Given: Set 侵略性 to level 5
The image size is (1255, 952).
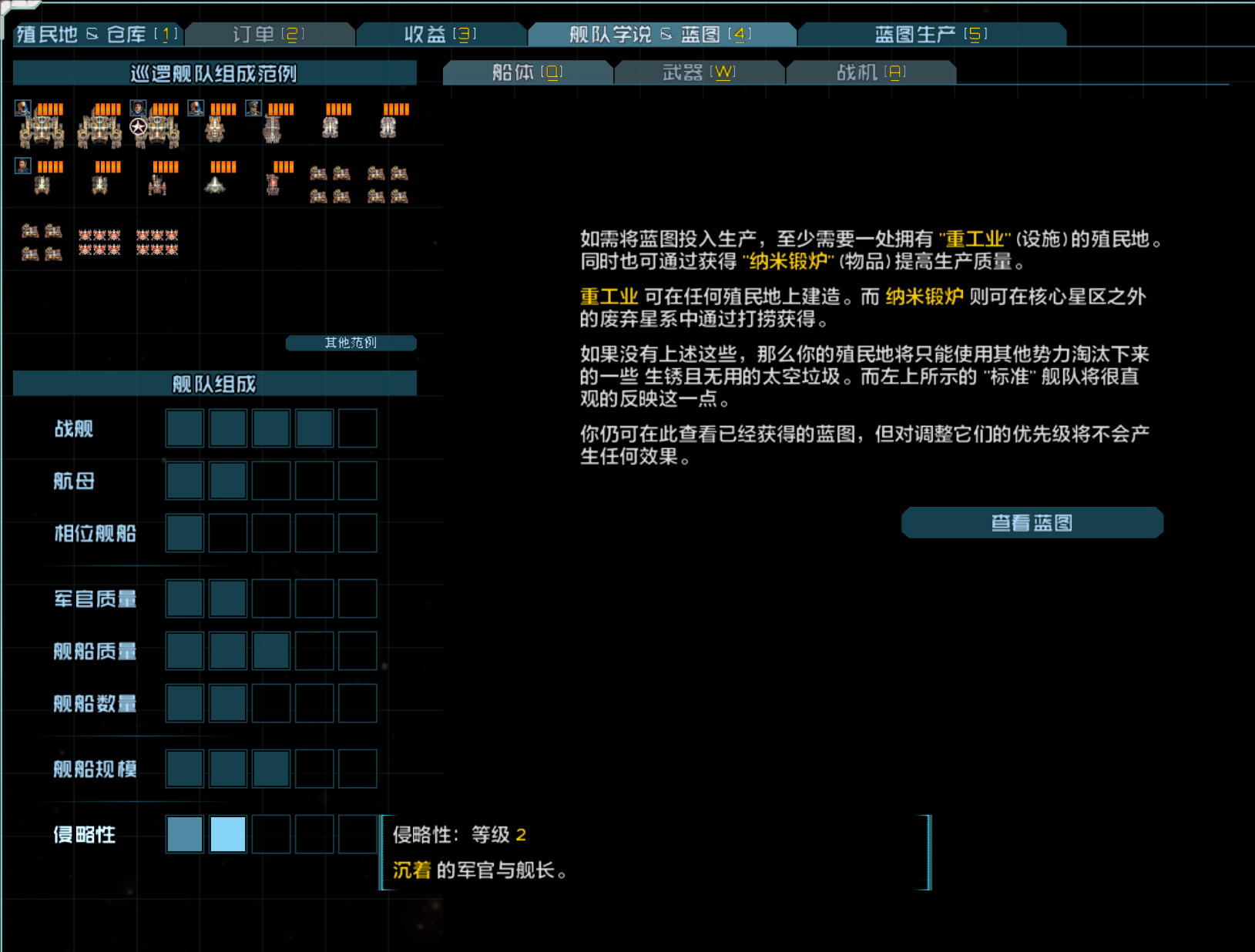Looking at the screenshot, I should point(357,834).
